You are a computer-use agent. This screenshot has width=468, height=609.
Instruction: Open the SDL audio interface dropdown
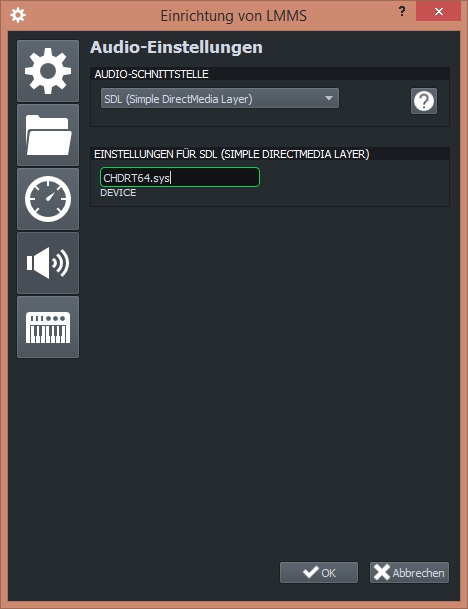(x=220, y=98)
